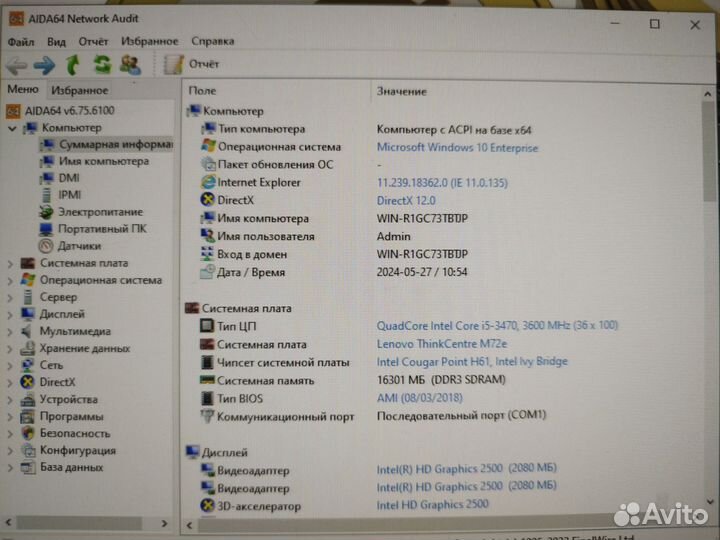Open the Microsoft Windows 10 Enterprise link

[457, 148]
